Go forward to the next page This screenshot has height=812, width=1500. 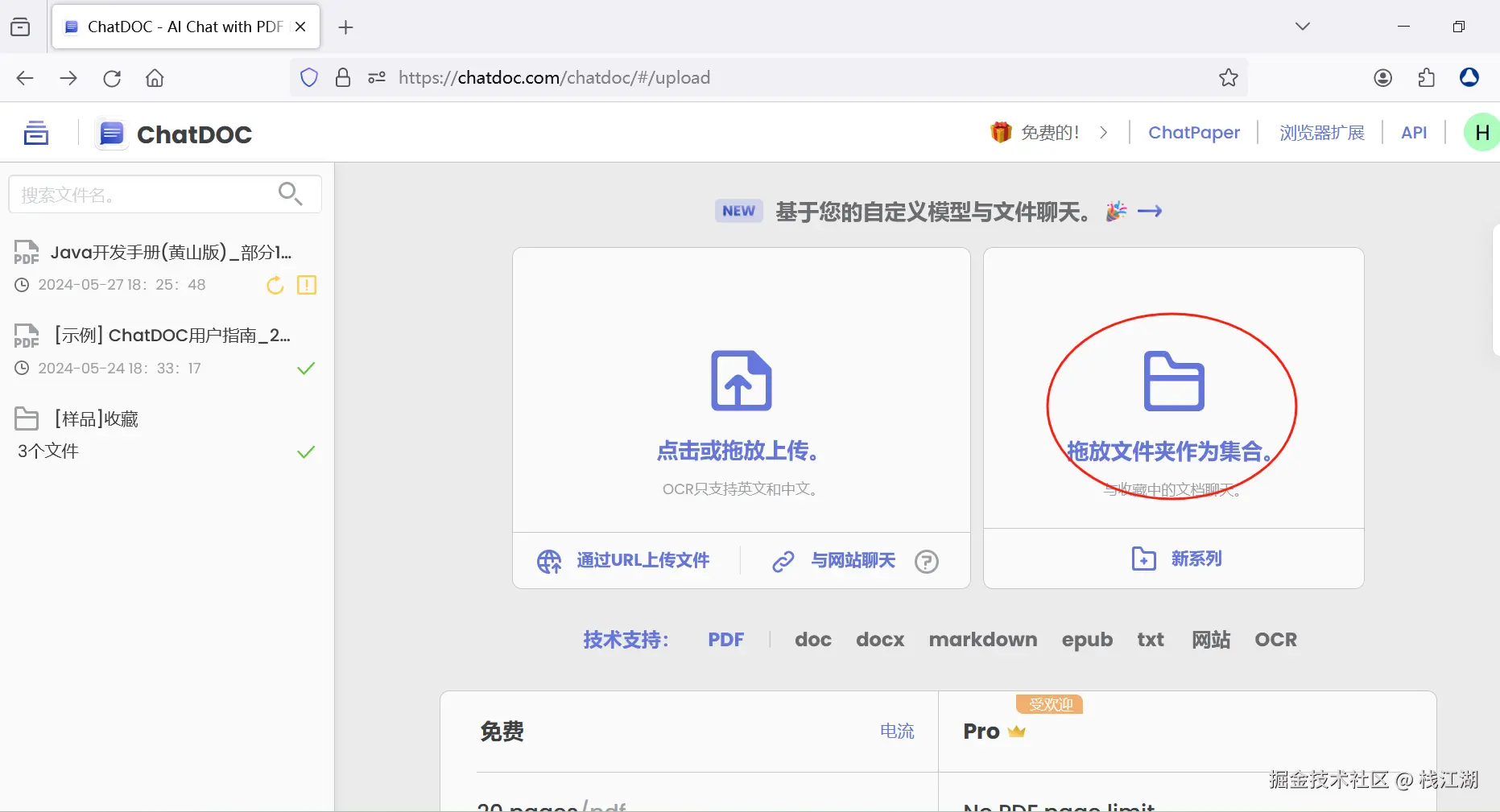[68, 78]
